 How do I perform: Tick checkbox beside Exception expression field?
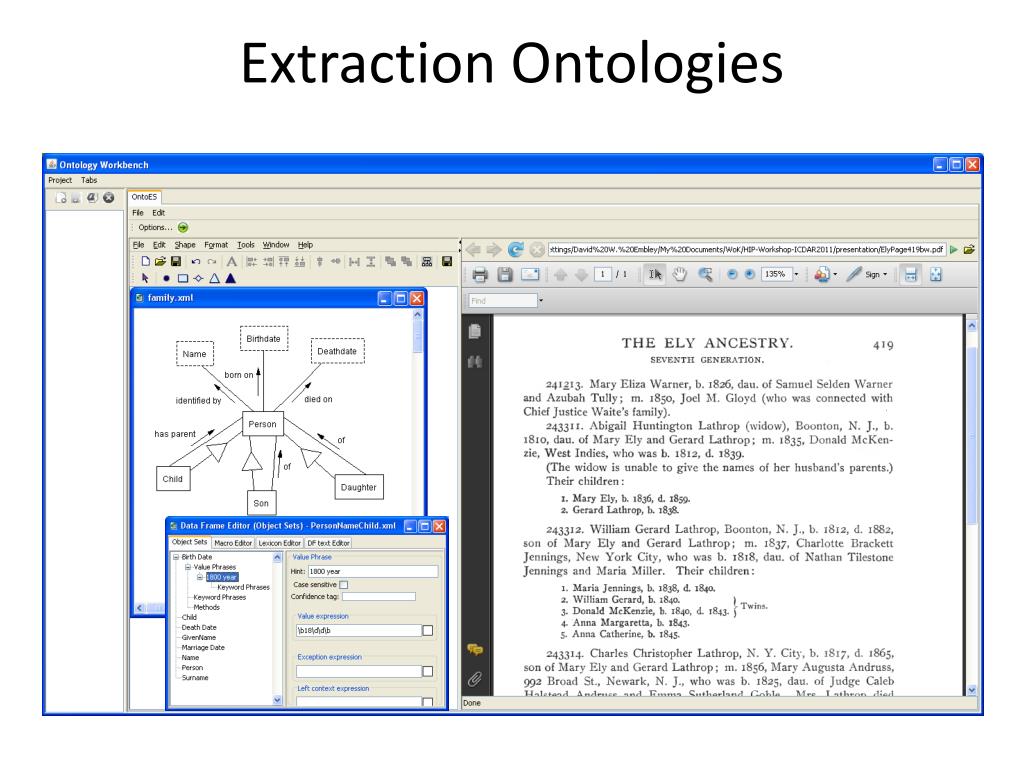point(428,671)
